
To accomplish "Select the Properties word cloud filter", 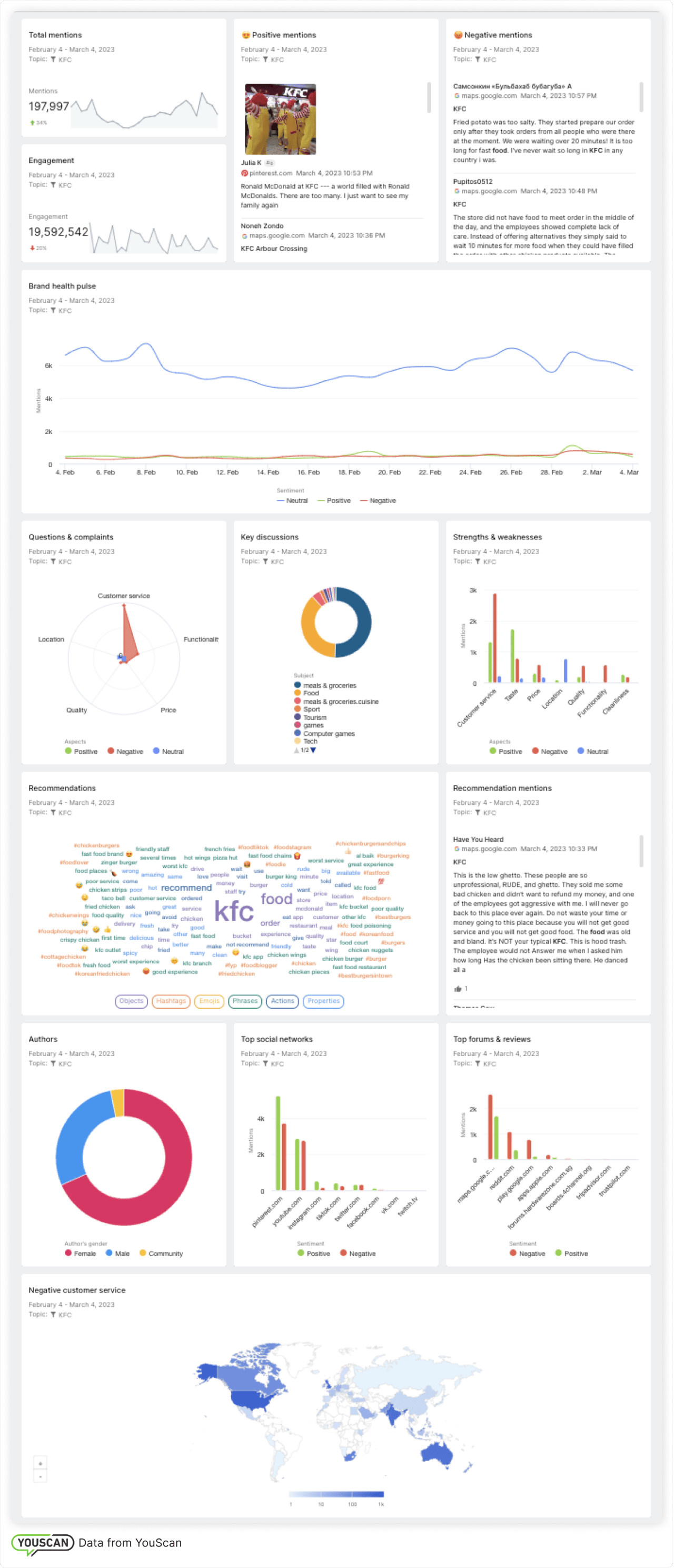I will (324, 1001).
